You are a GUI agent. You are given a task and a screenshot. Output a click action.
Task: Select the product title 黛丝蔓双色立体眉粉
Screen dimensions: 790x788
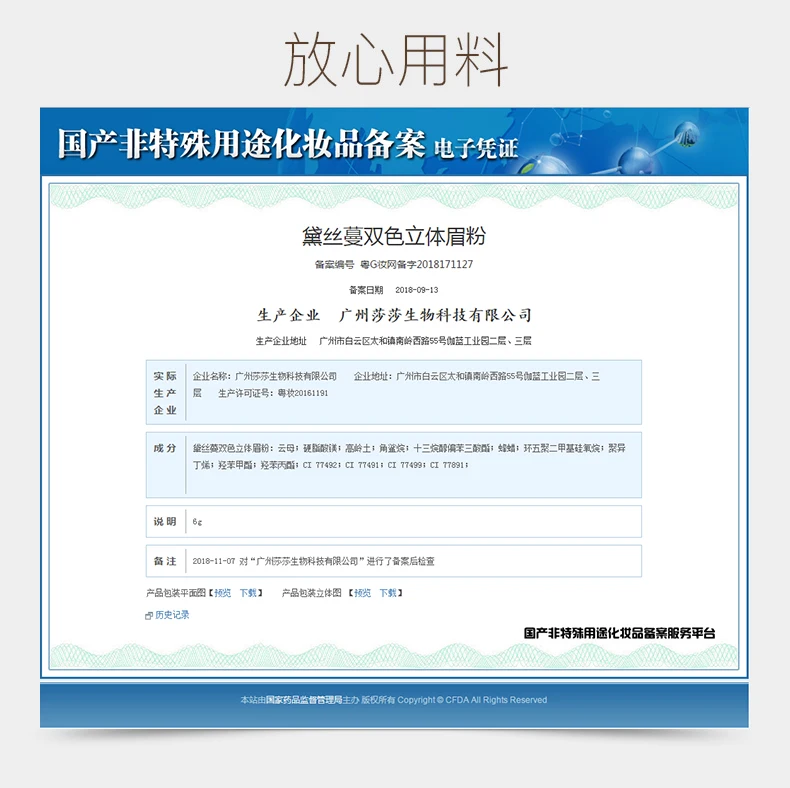[394, 237]
